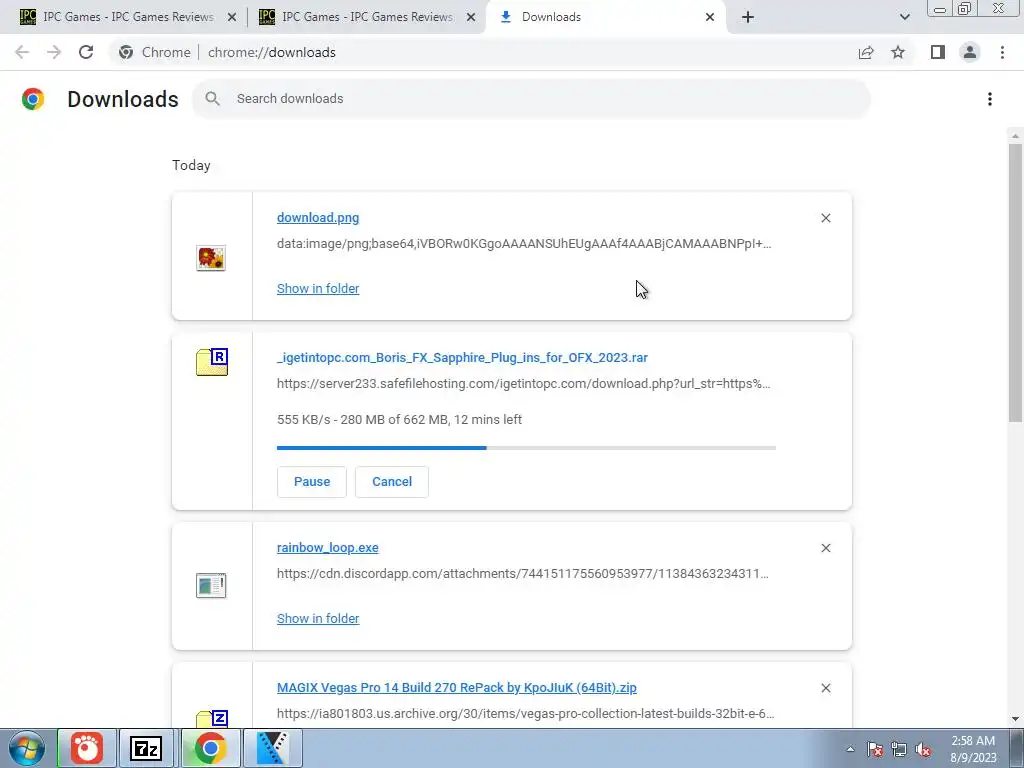Share this page icon in address bar

866,52
